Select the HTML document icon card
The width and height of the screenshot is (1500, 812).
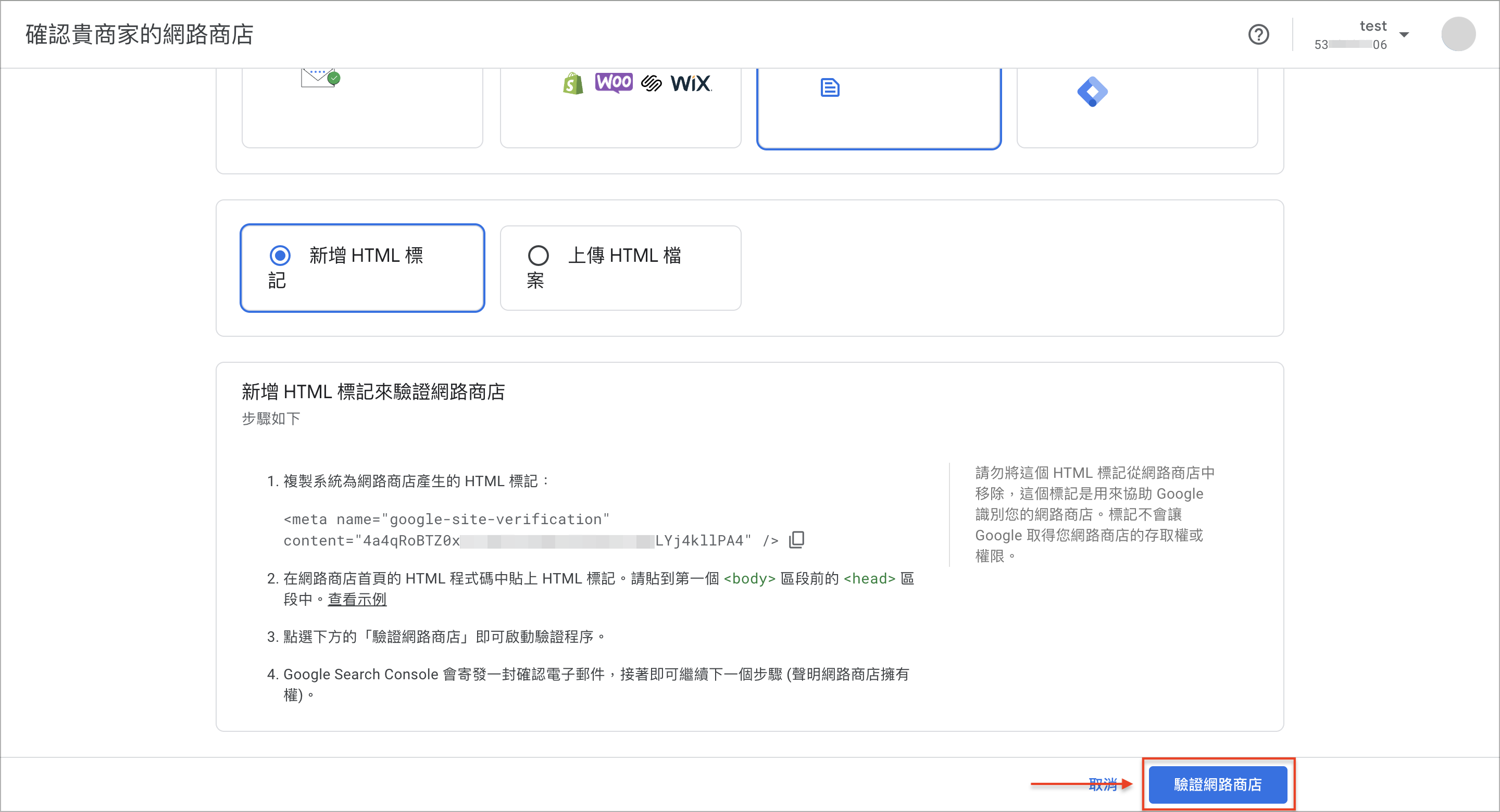click(x=879, y=108)
